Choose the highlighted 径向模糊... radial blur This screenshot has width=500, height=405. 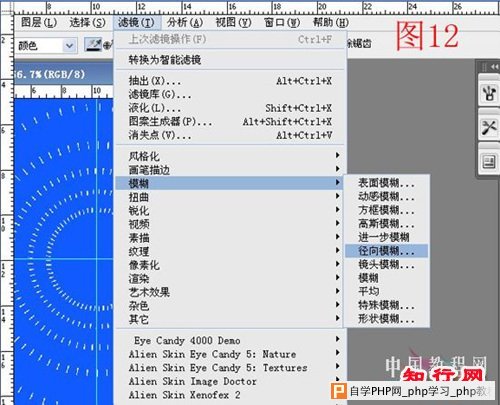tap(386, 251)
